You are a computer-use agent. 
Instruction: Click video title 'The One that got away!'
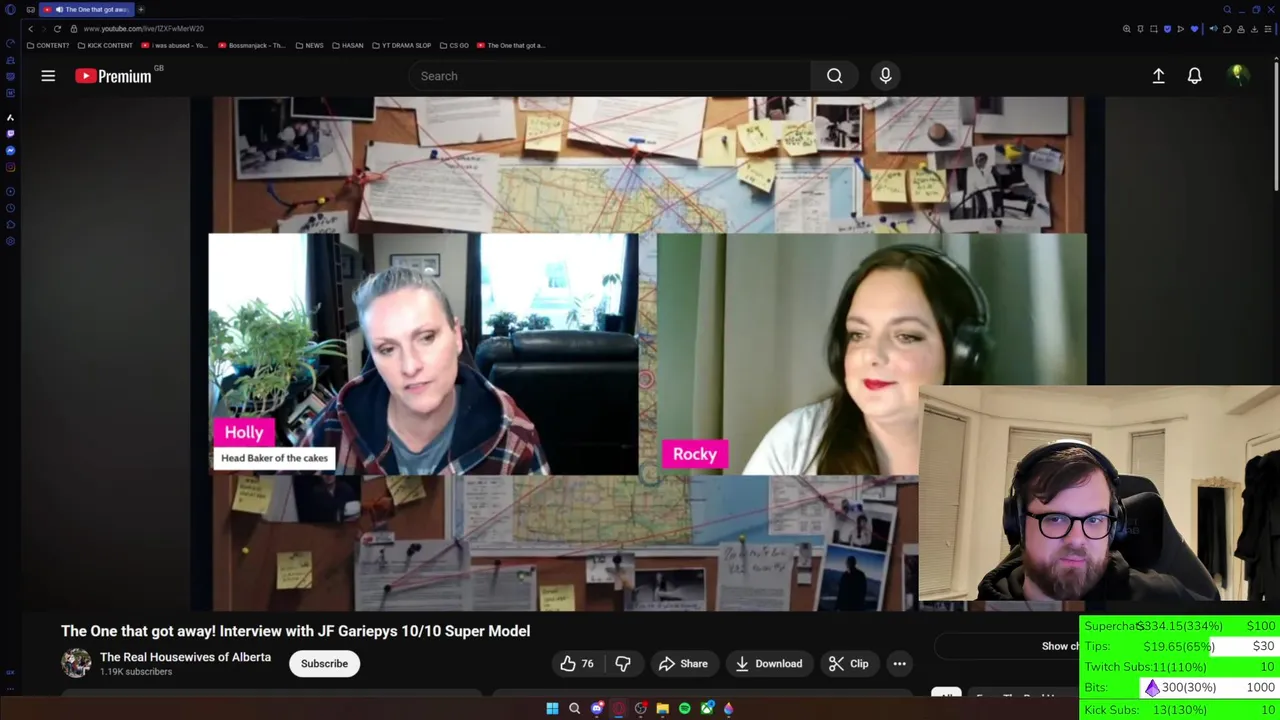(x=295, y=631)
